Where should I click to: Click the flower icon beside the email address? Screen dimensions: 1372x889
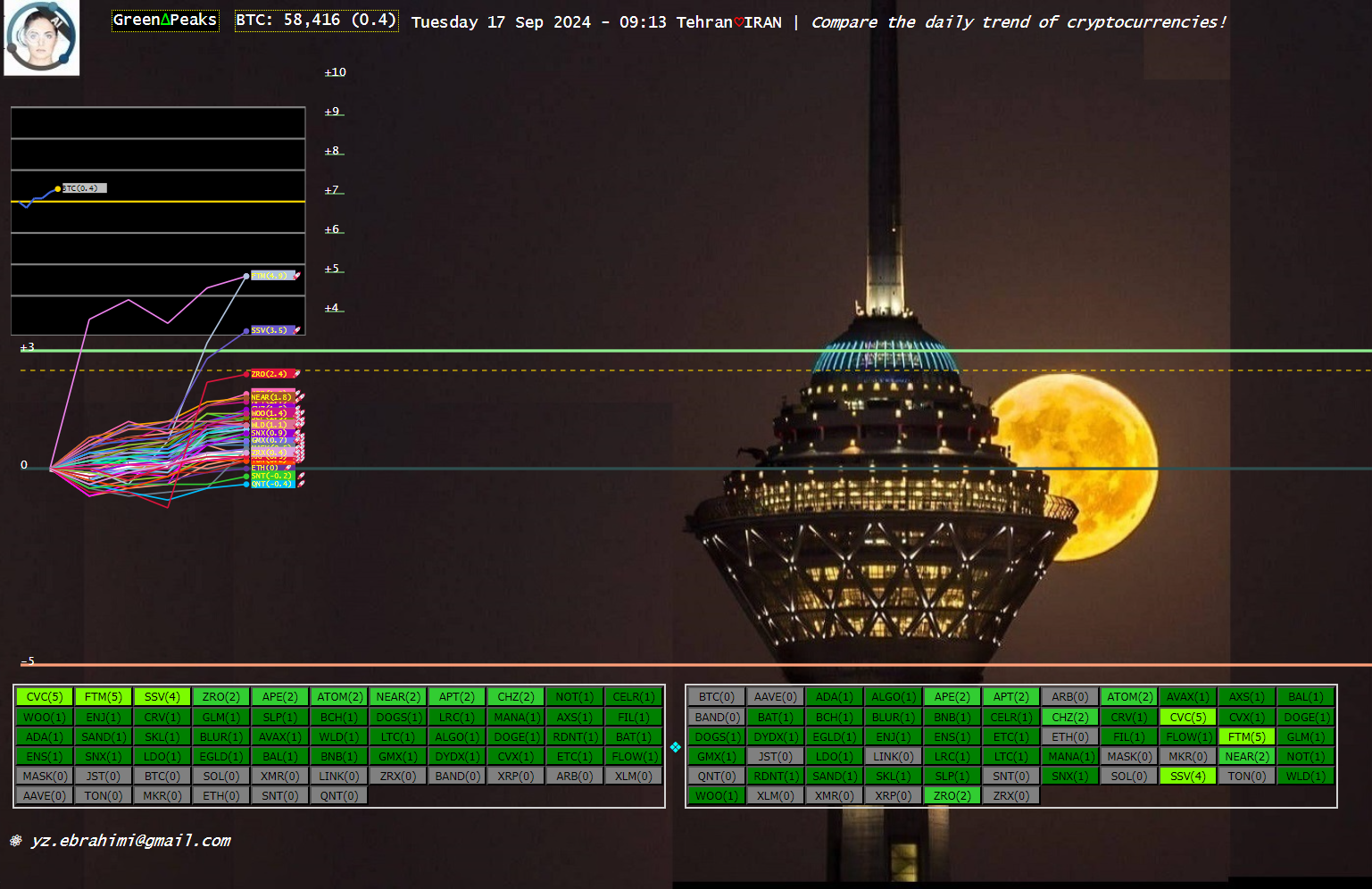click(x=16, y=840)
